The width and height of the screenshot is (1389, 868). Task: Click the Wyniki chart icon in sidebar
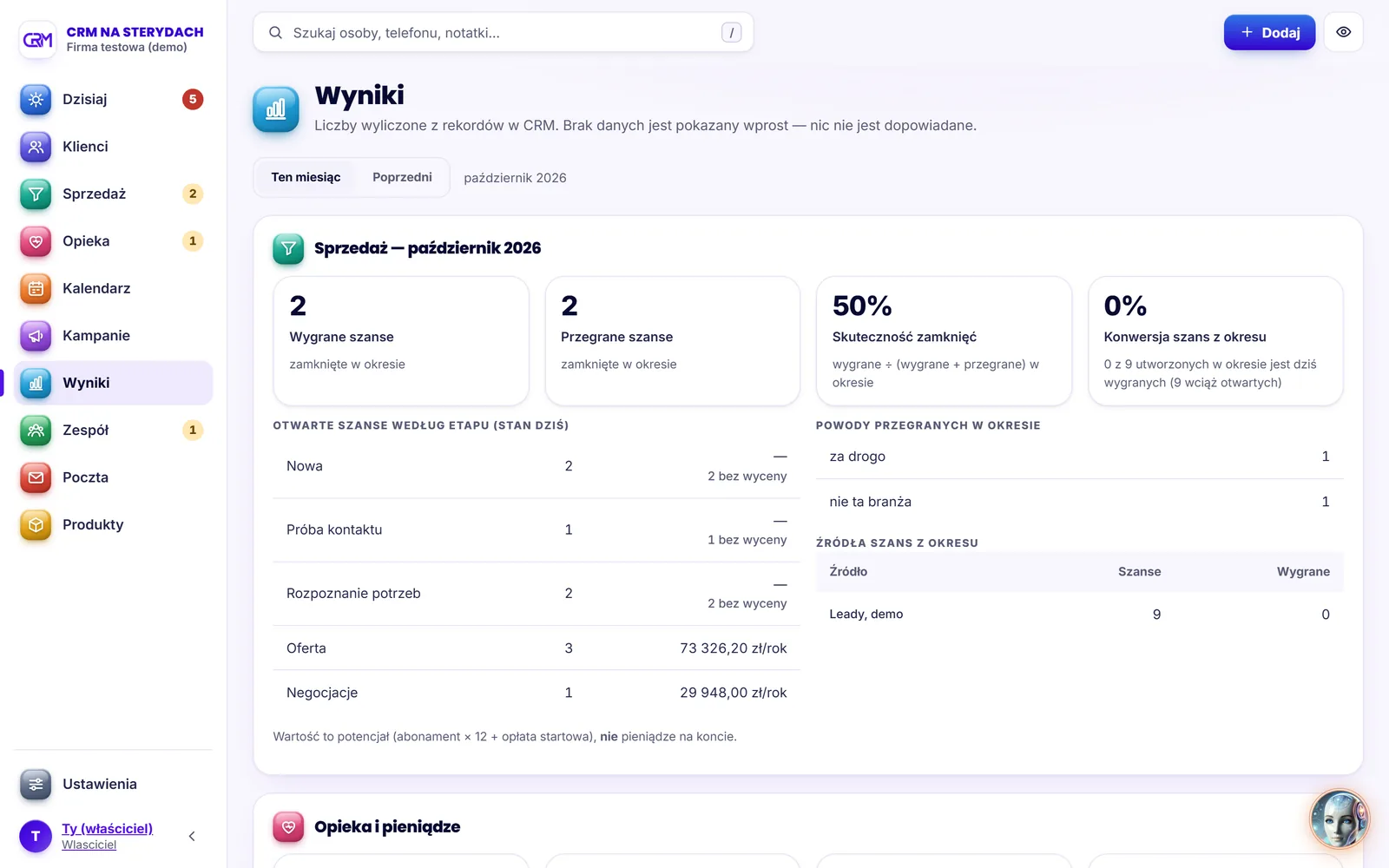36,383
